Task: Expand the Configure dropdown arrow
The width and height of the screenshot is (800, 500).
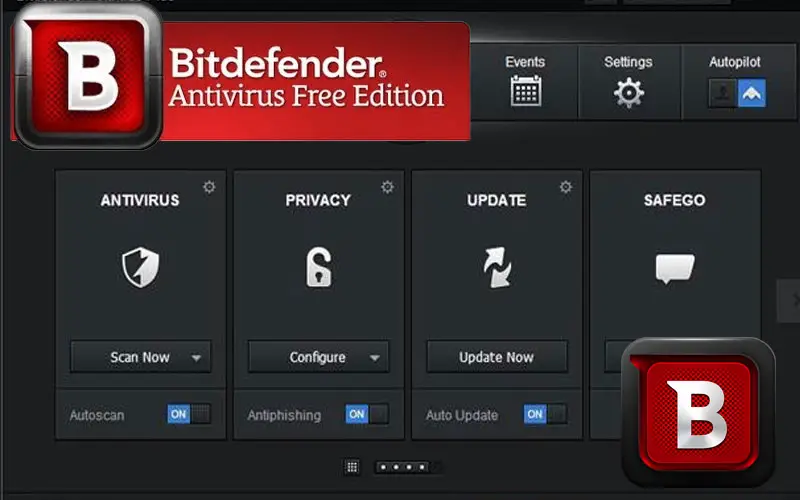Action: point(374,358)
